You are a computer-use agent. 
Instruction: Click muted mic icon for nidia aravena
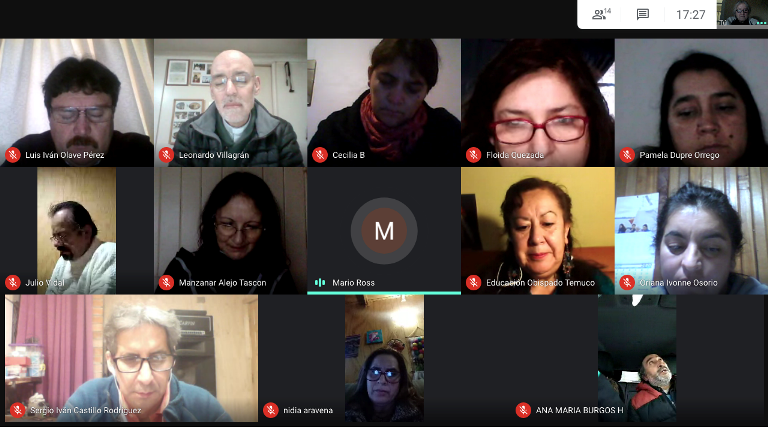pyautogui.click(x=270, y=410)
